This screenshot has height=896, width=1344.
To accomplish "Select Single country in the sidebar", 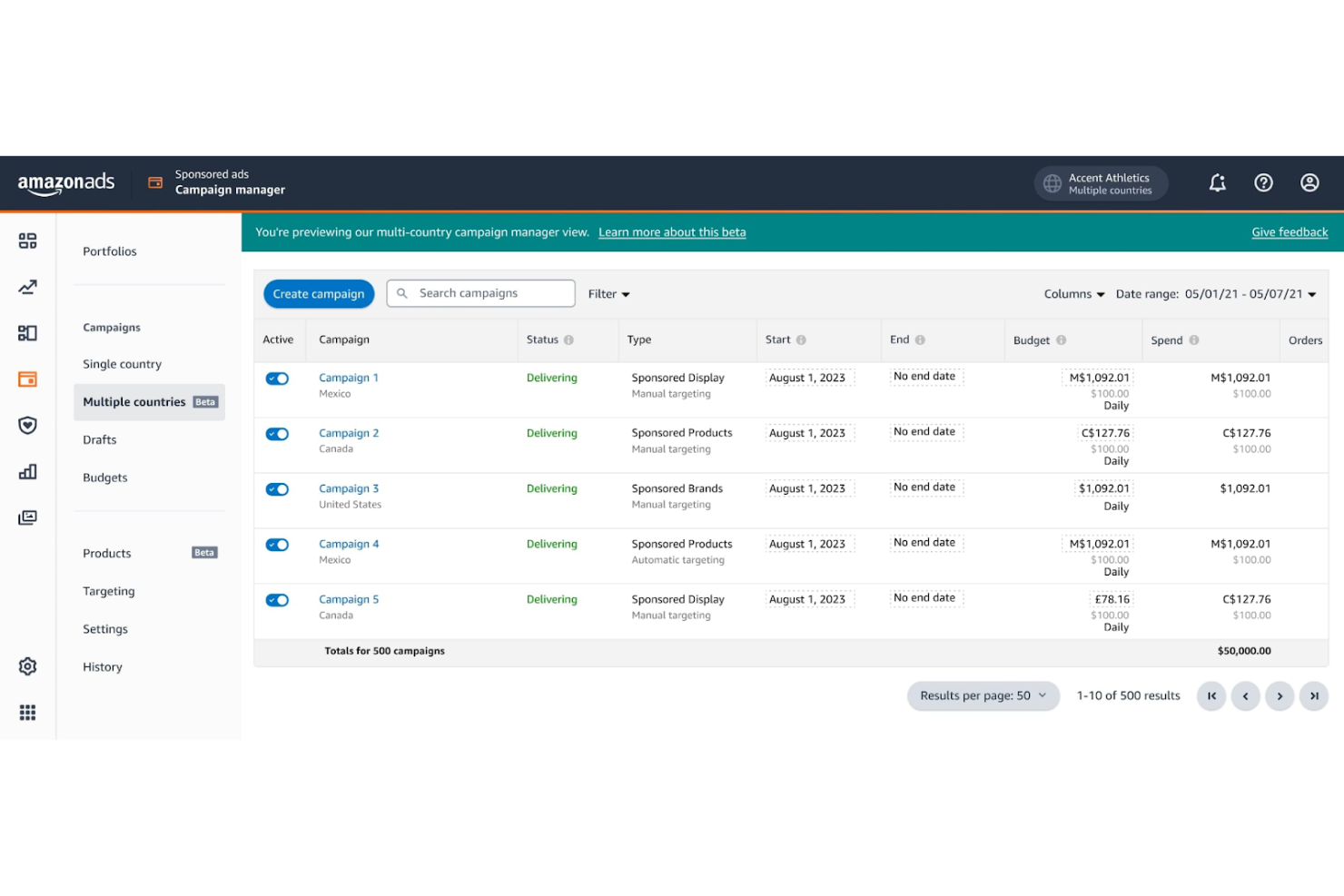I will [122, 364].
